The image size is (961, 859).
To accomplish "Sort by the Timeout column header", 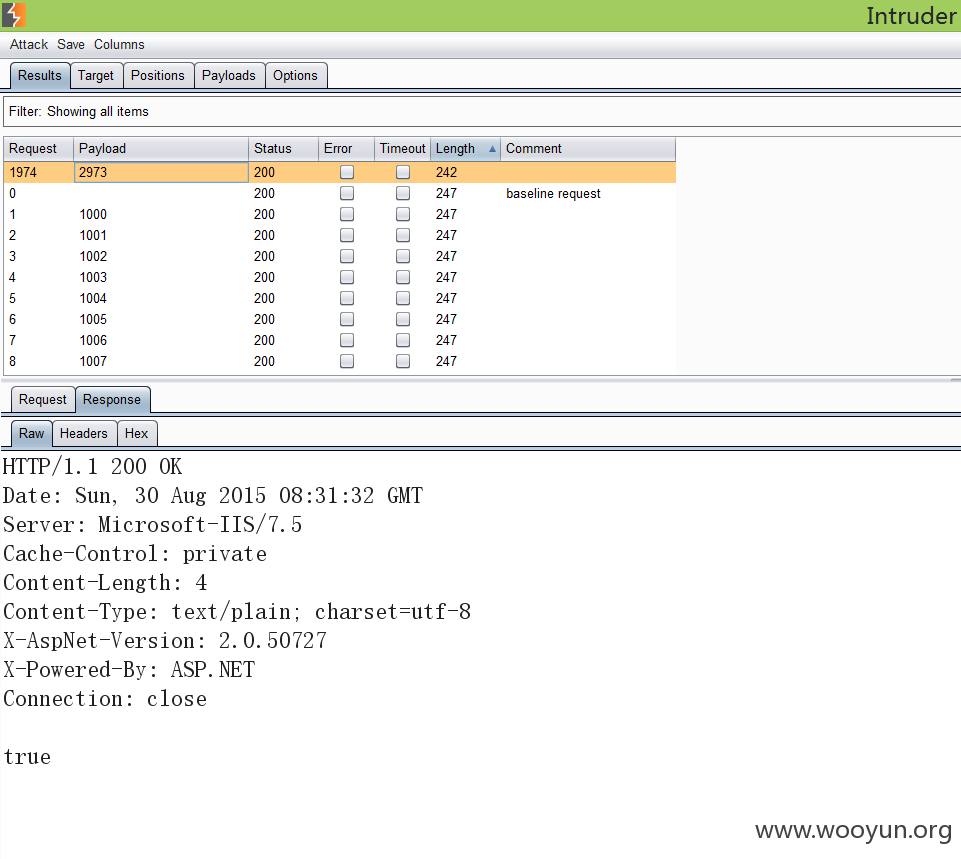I will coord(402,149).
